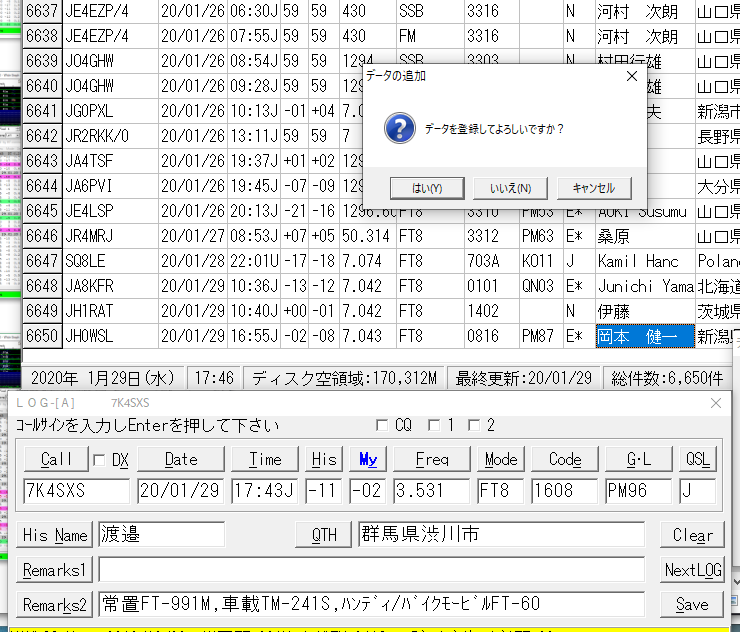This screenshot has height=632, width=740.
Task: Close the データの追加 dialog
Action: pyautogui.click(x=632, y=76)
